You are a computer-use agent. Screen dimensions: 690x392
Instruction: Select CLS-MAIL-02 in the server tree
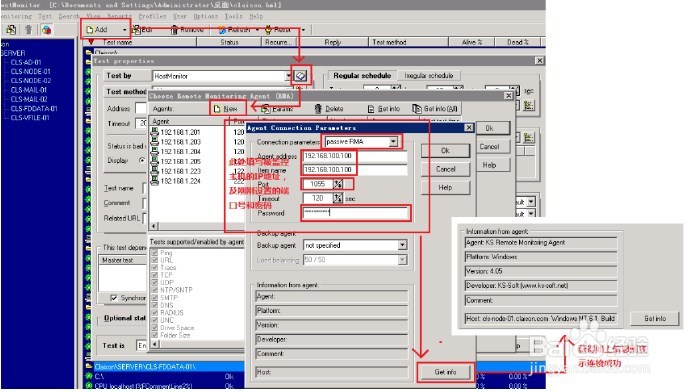pyautogui.click(x=29, y=99)
